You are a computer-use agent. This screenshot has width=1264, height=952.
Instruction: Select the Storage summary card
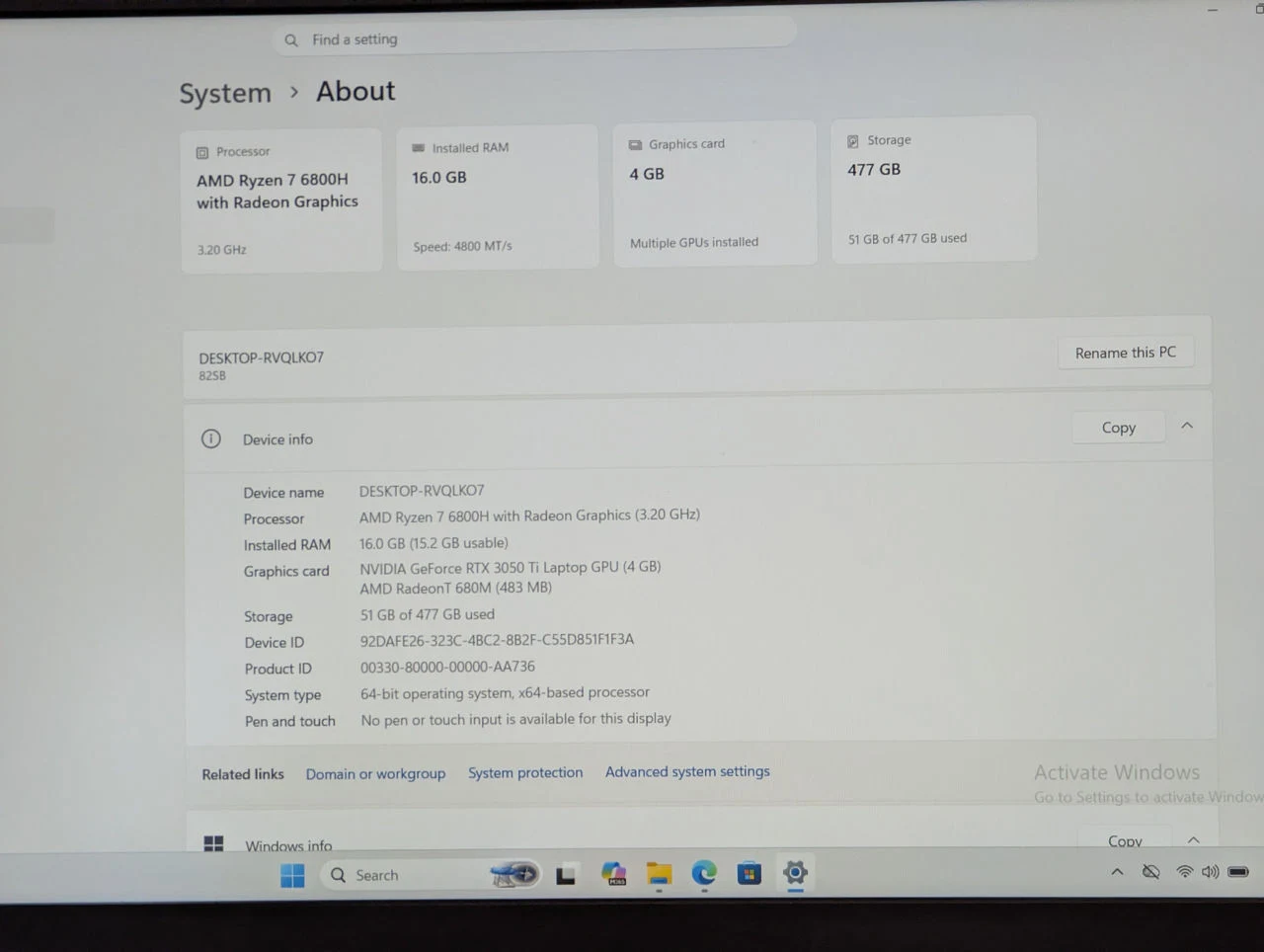pos(934,189)
